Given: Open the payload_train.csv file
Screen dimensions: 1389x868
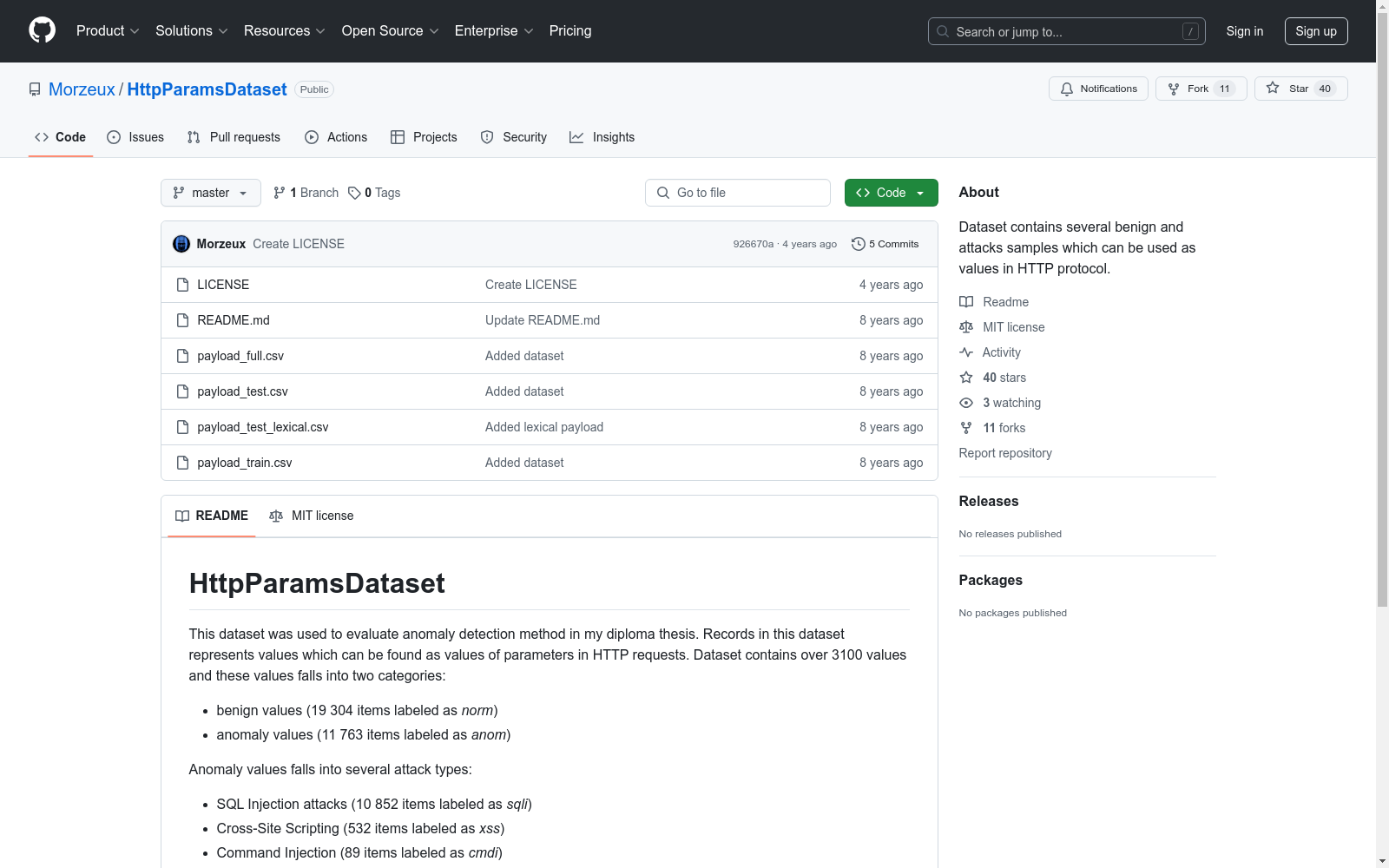Looking at the screenshot, I should [245, 463].
